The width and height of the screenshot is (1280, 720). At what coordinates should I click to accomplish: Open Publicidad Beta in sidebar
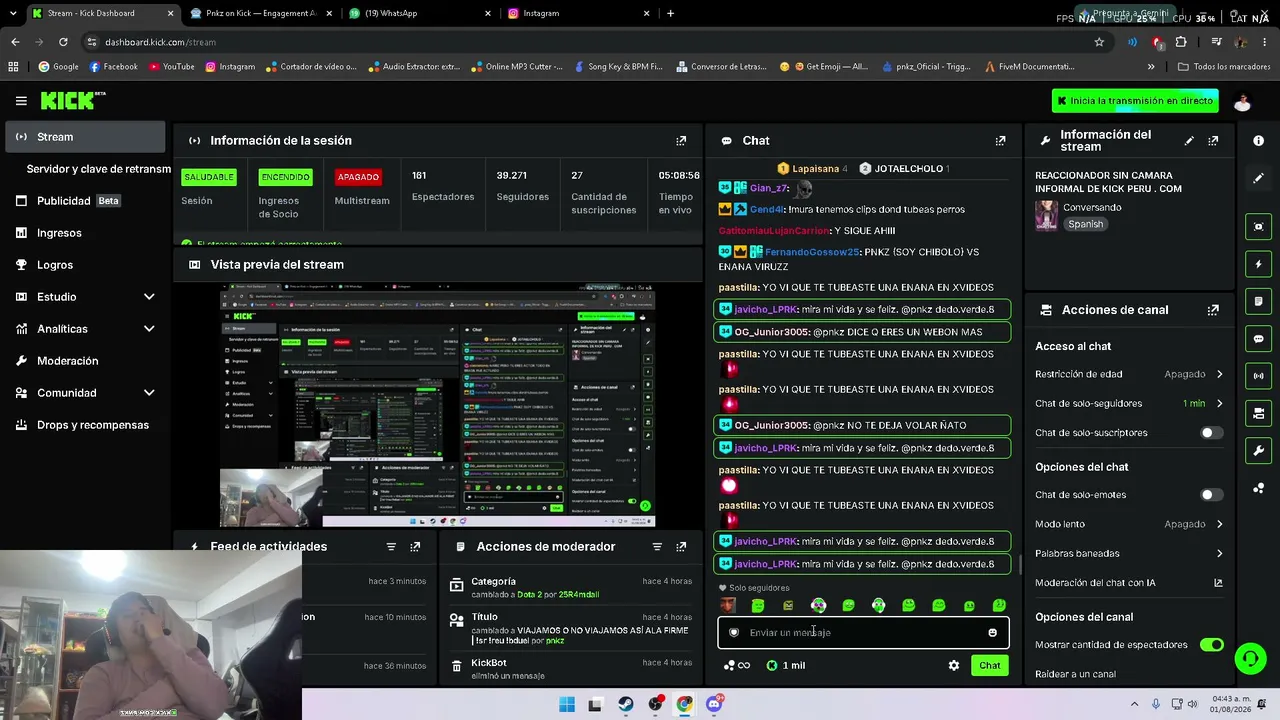[x=85, y=201]
